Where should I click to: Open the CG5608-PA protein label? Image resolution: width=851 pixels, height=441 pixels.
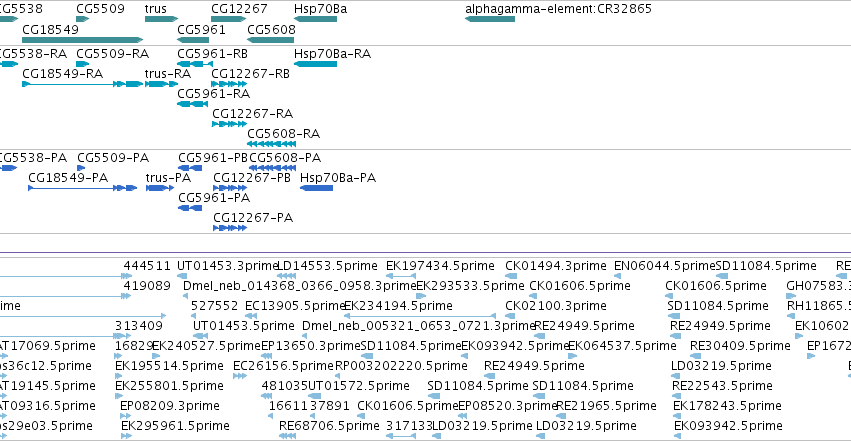click(x=285, y=158)
